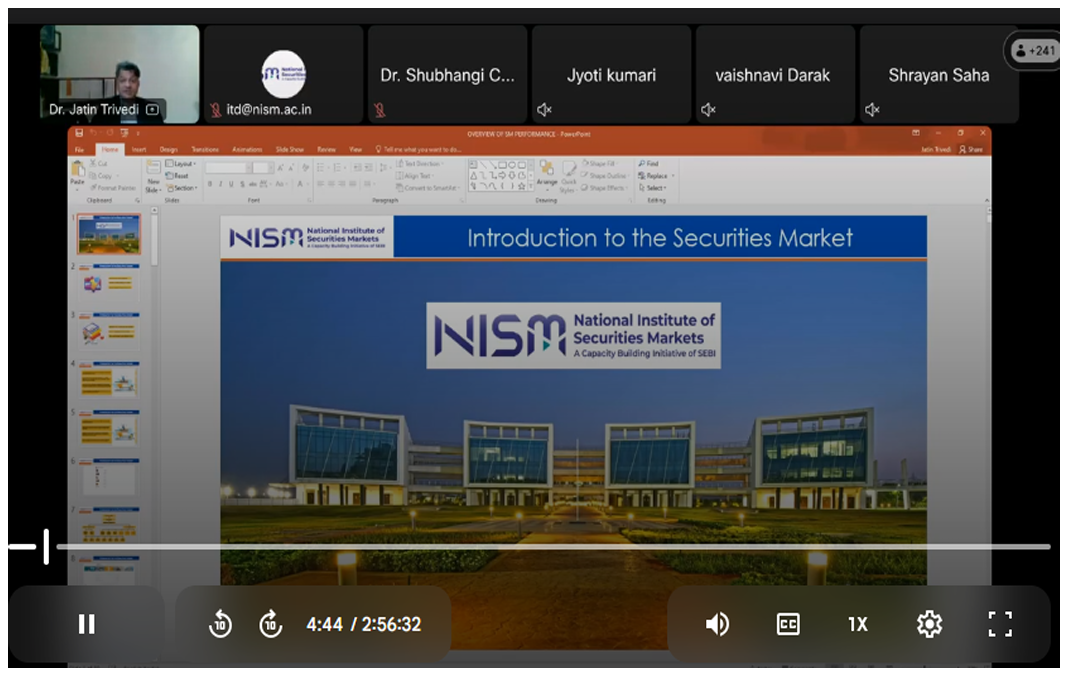Select the Shrayan Saha participant tile
The width and height of the screenshot is (1066, 678).
pyautogui.click(x=939, y=74)
